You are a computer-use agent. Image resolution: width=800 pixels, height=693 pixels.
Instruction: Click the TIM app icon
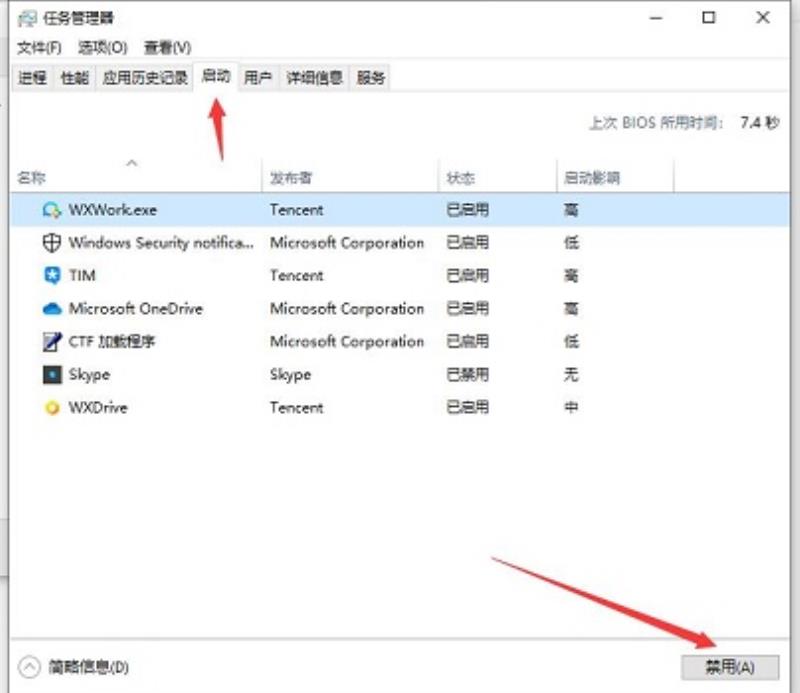[52, 276]
